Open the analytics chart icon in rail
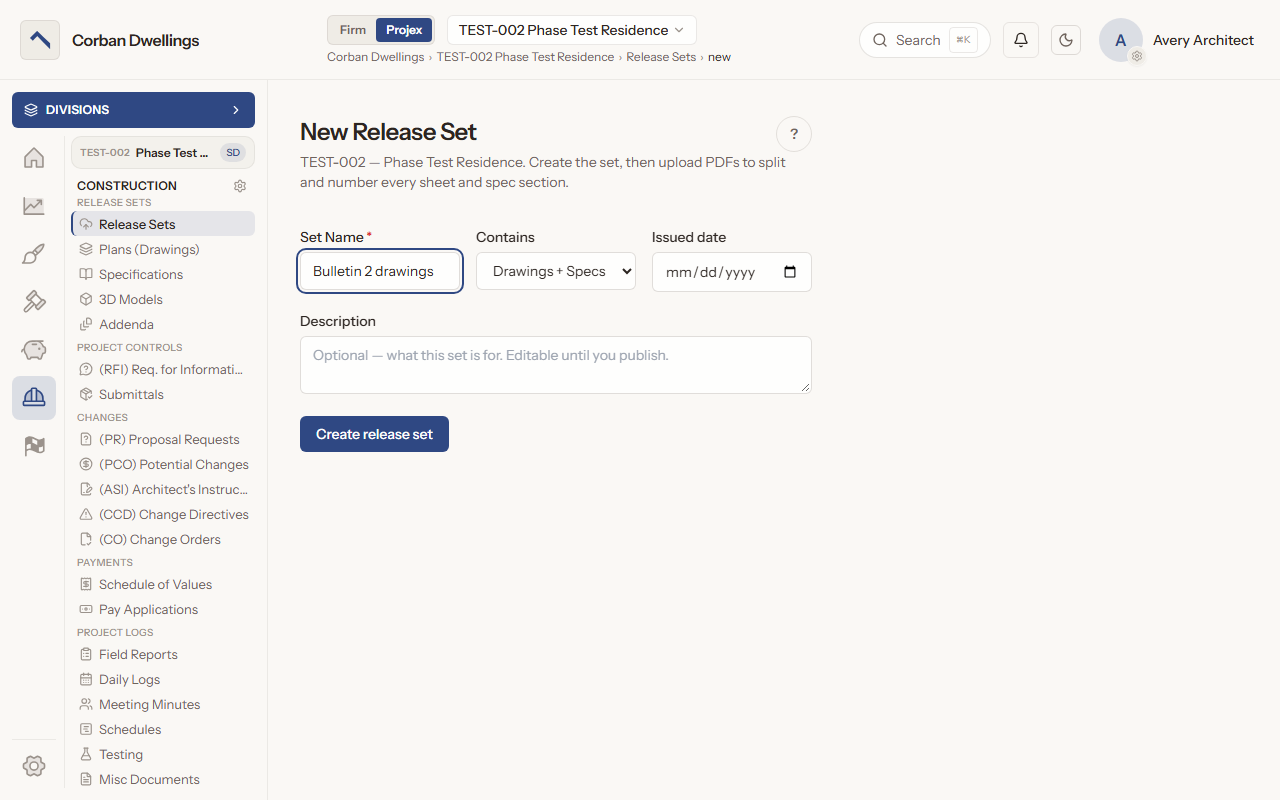 (x=34, y=206)
